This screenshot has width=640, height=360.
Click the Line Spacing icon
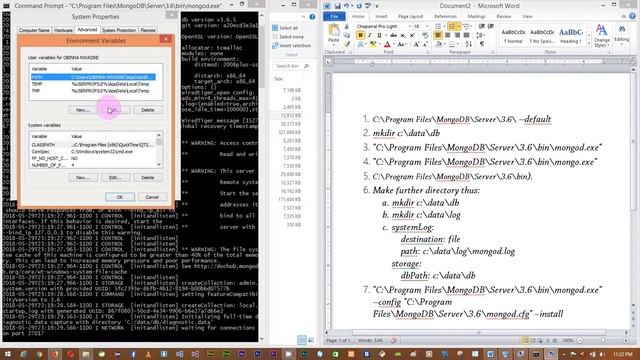pyautogui.click(x=480, y=36)
